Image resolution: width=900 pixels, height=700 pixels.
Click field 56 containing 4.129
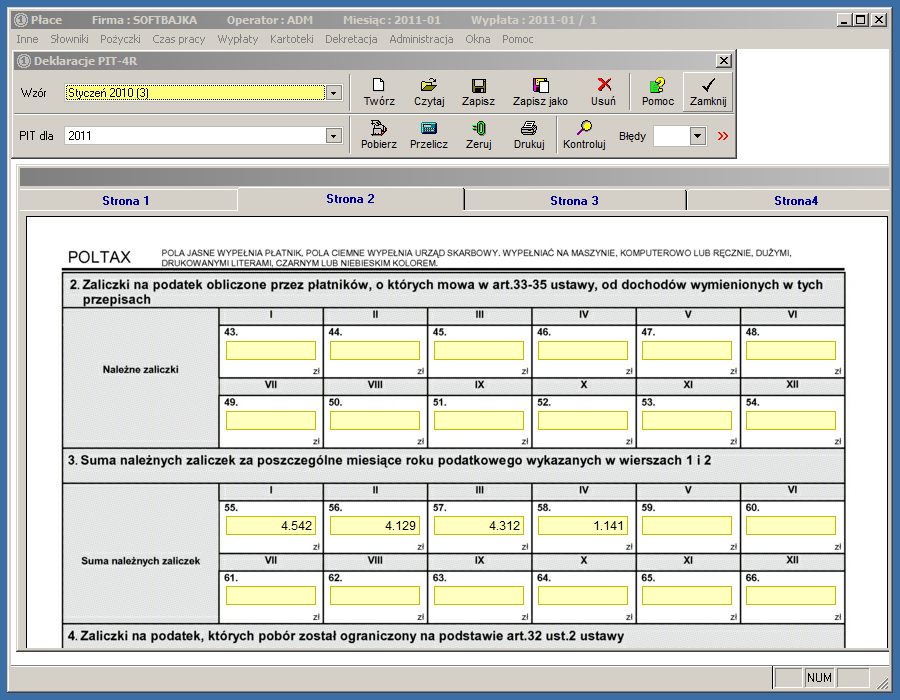click(x=375, y=526)
